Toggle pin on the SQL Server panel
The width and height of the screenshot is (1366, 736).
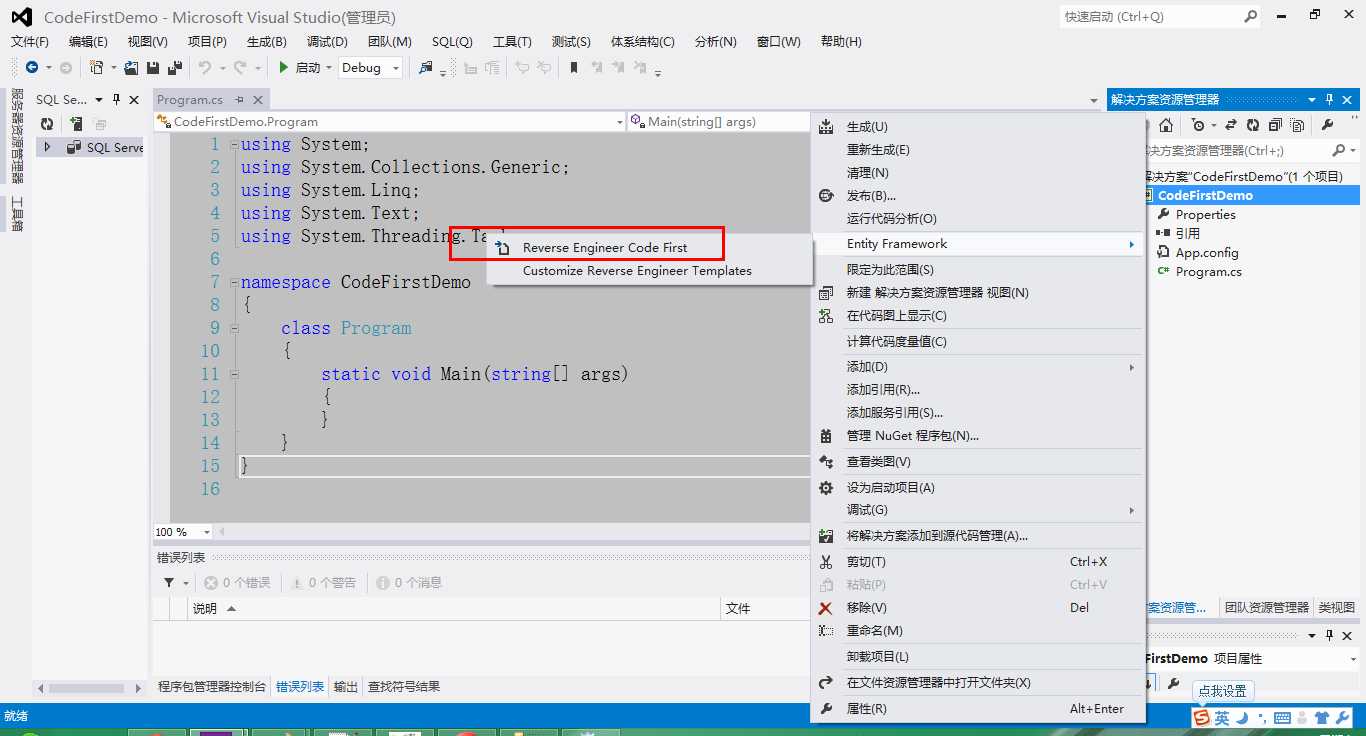[116, 99]
